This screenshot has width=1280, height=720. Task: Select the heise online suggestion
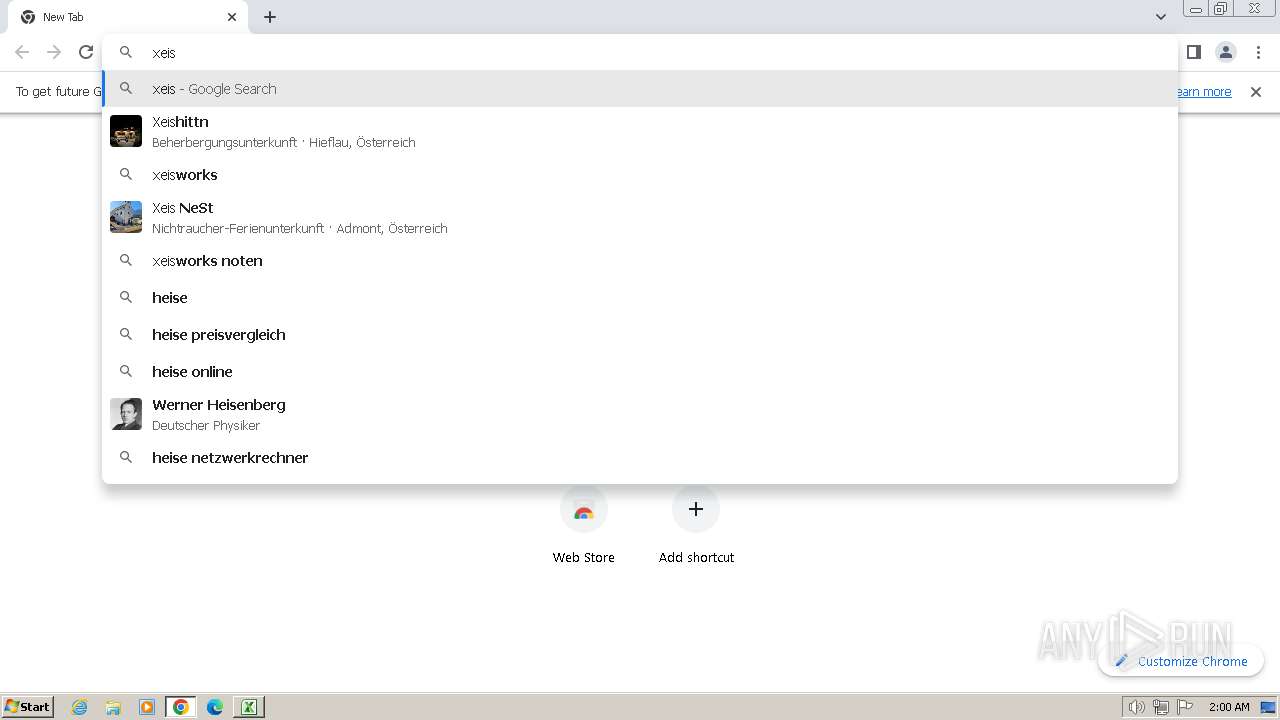point(640,372)
